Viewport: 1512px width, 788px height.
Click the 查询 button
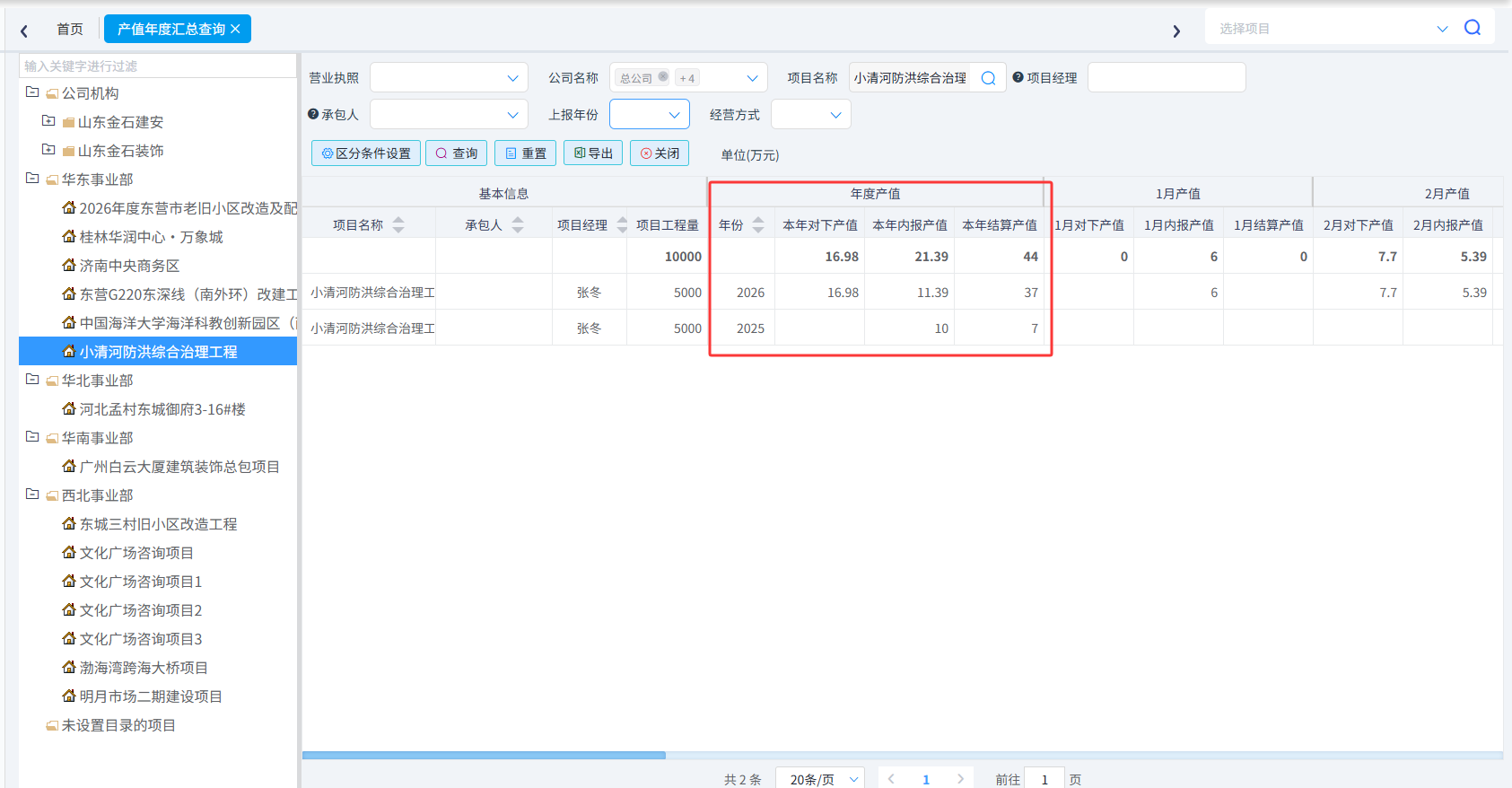(x=457, y=153)
